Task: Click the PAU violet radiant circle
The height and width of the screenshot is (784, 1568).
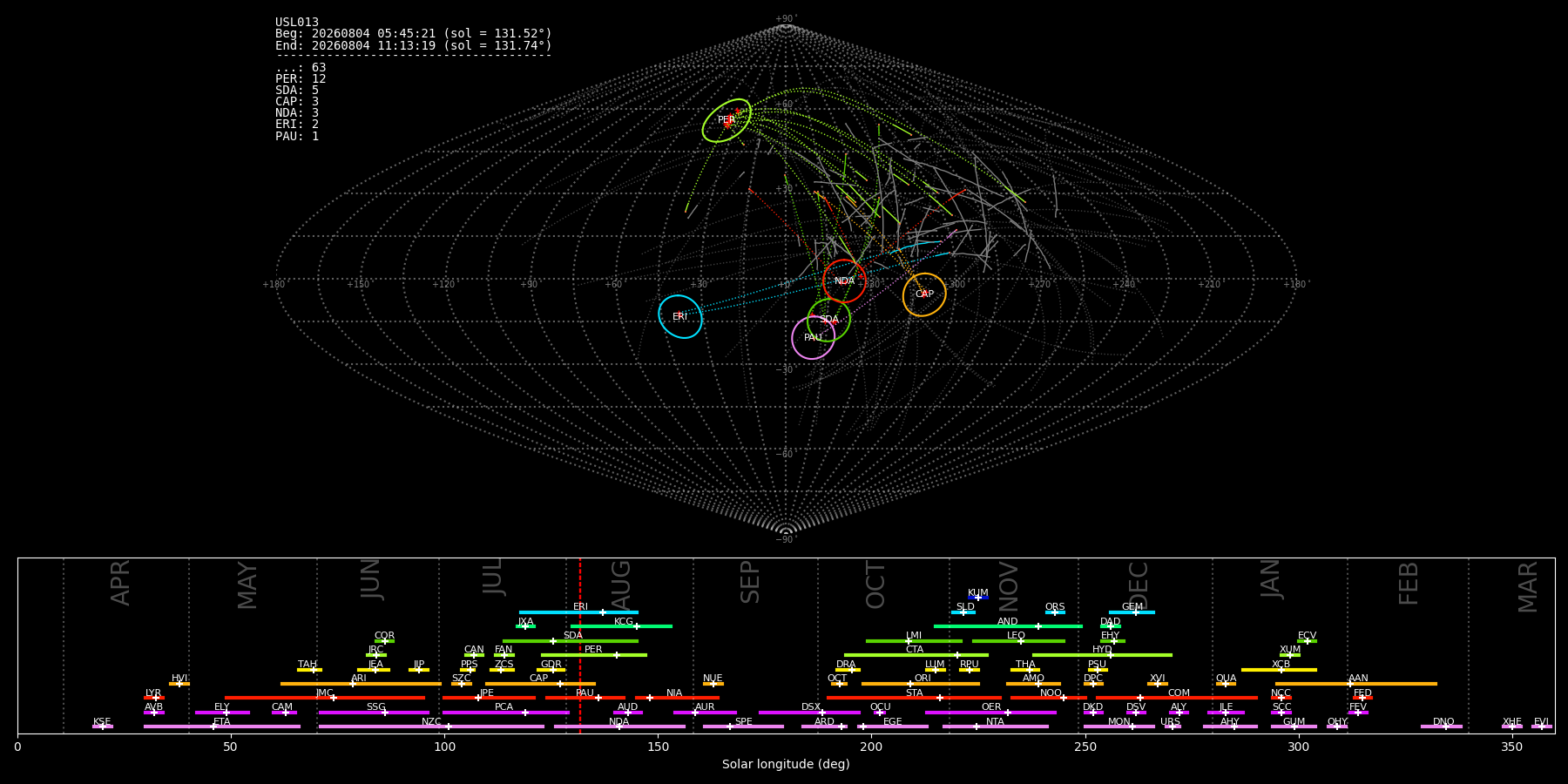Action: tap(813, 337)
